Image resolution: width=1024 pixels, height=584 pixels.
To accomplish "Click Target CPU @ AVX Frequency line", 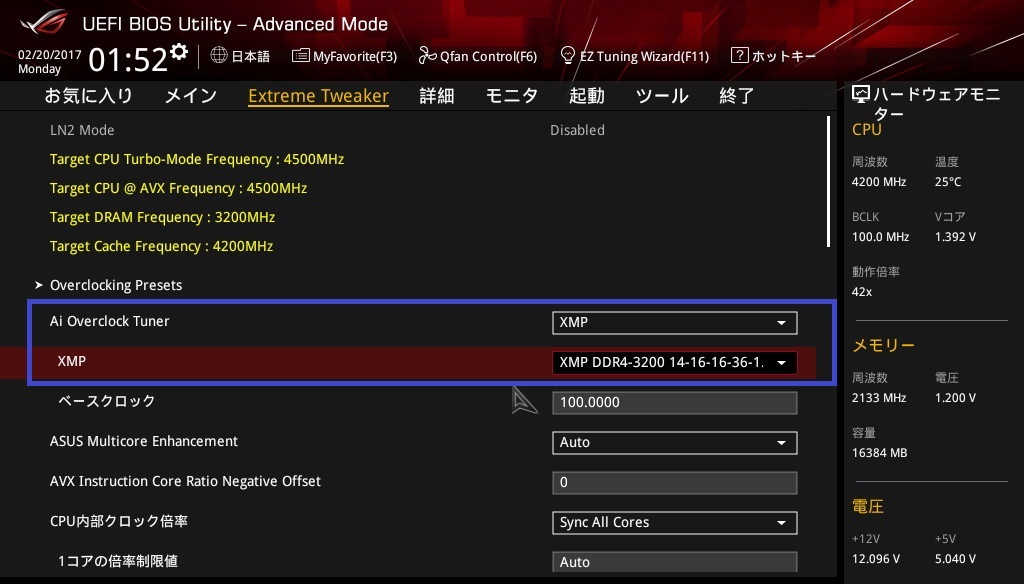I will 178,188.
